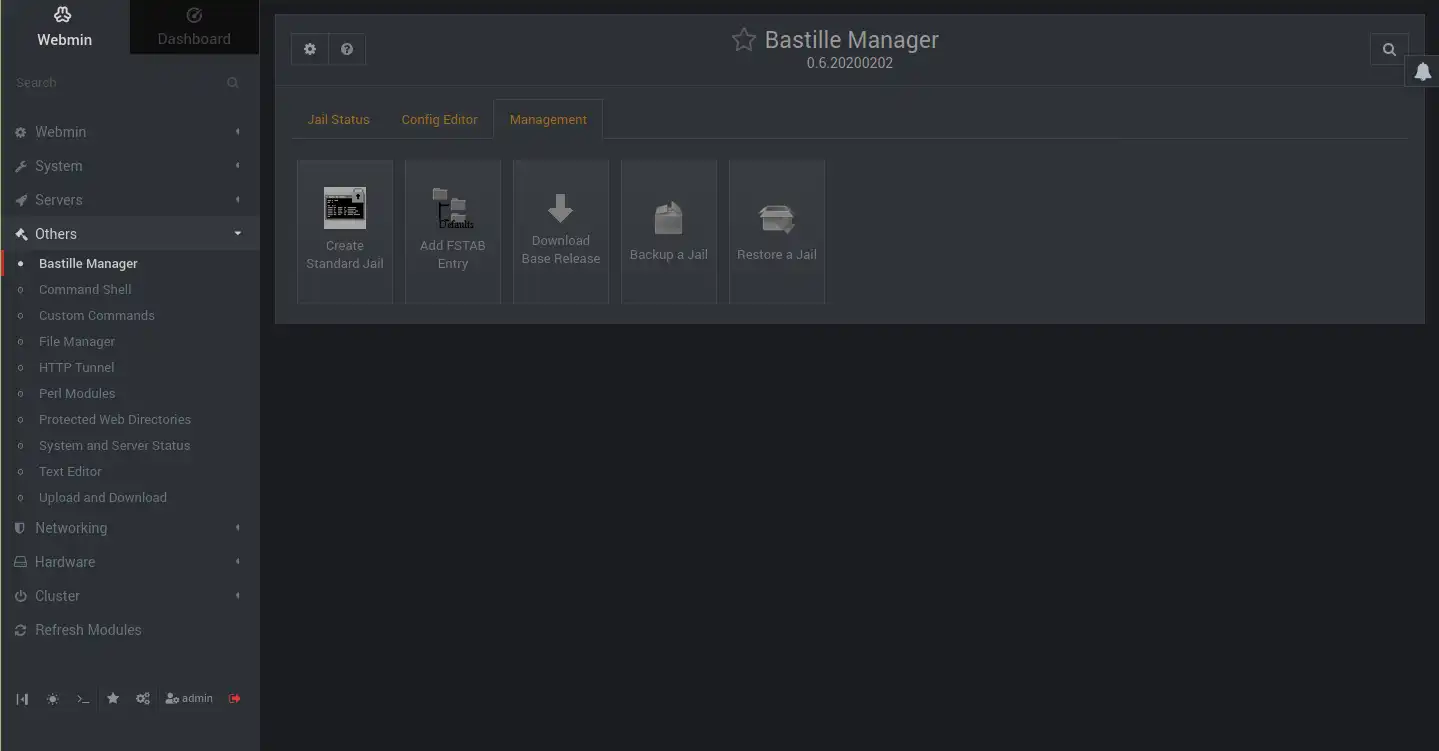Open the module help question-mark button

[347, 49]
